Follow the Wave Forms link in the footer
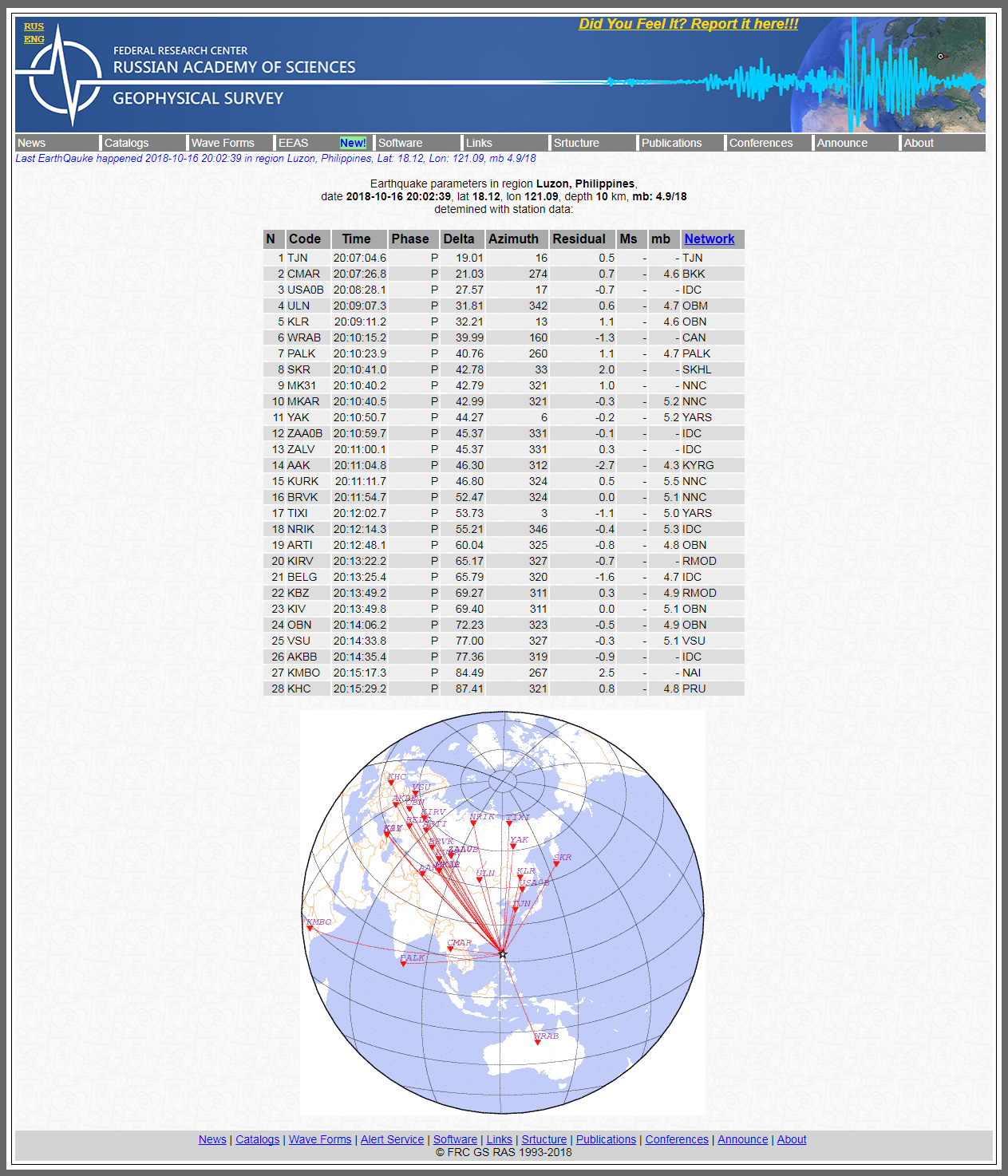 pos(320,1139)
